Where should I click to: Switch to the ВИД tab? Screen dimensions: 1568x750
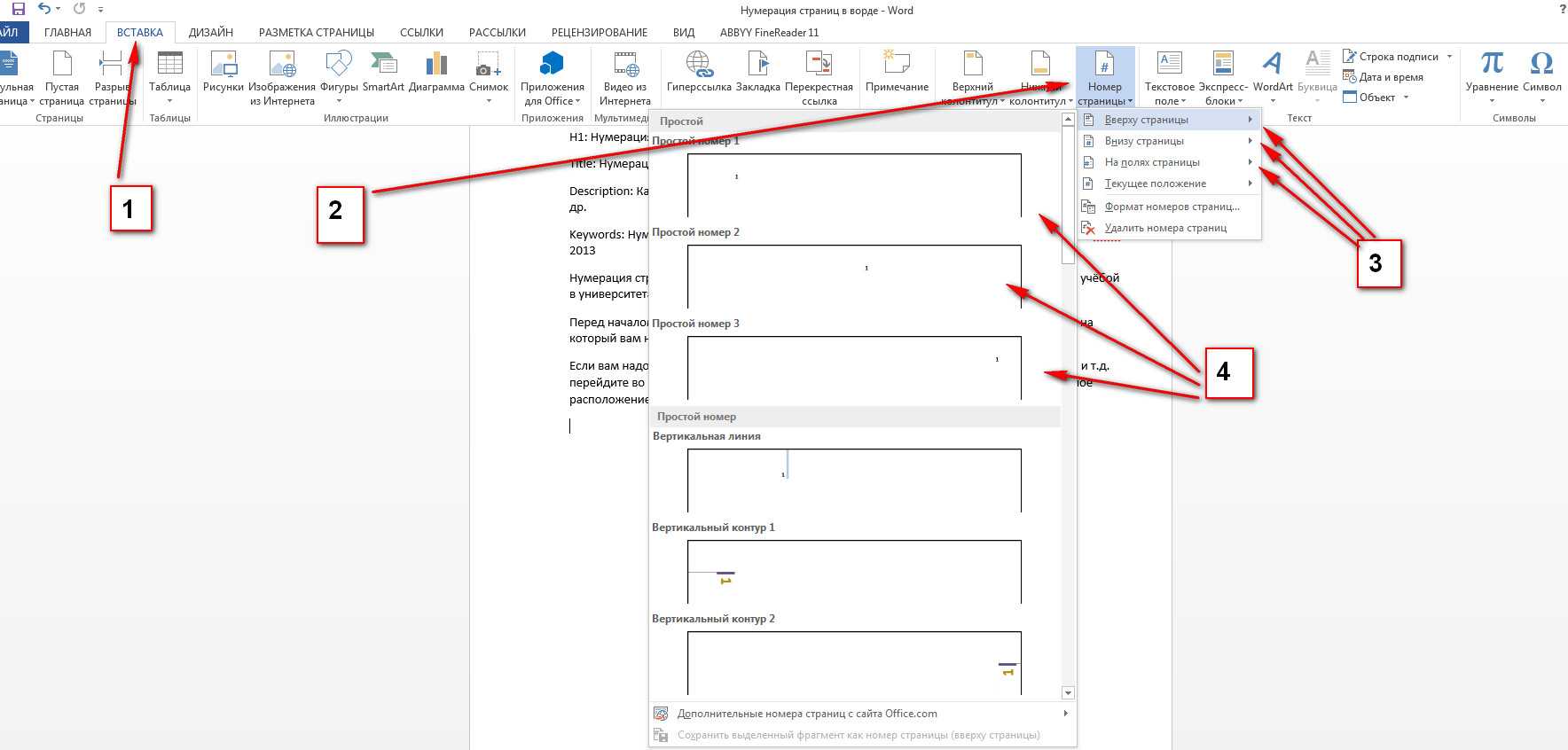pyautogui.click(x=684, y=33)
